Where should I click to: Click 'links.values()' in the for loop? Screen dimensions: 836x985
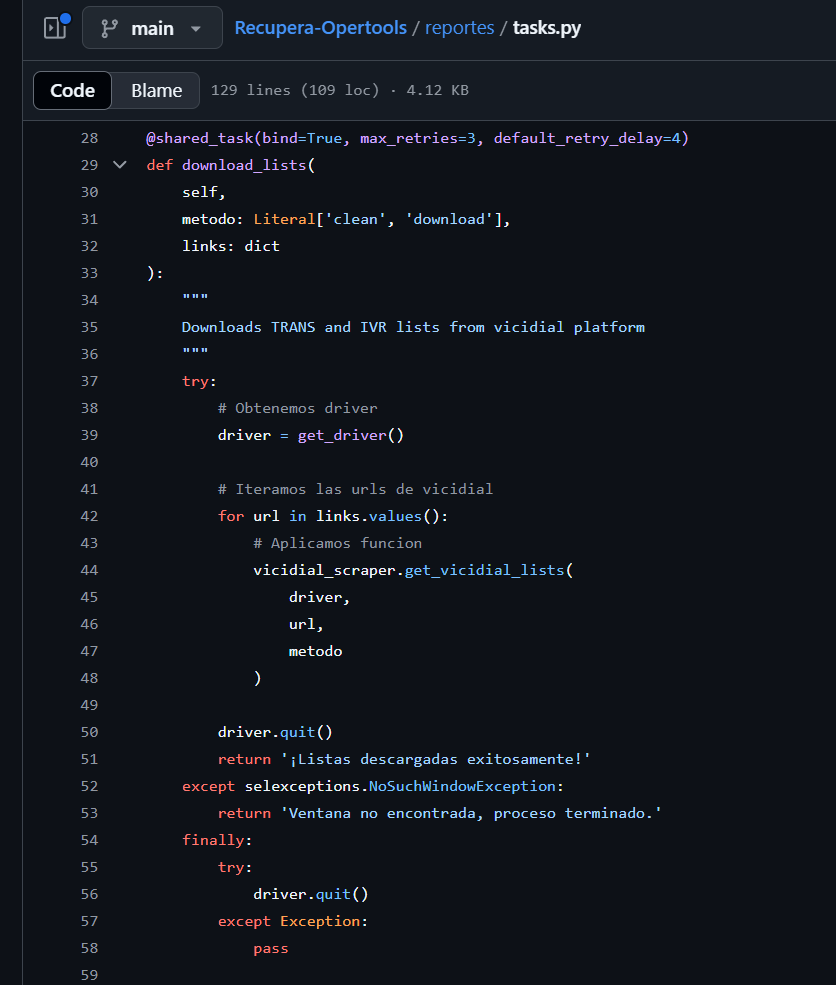(377, 516)
